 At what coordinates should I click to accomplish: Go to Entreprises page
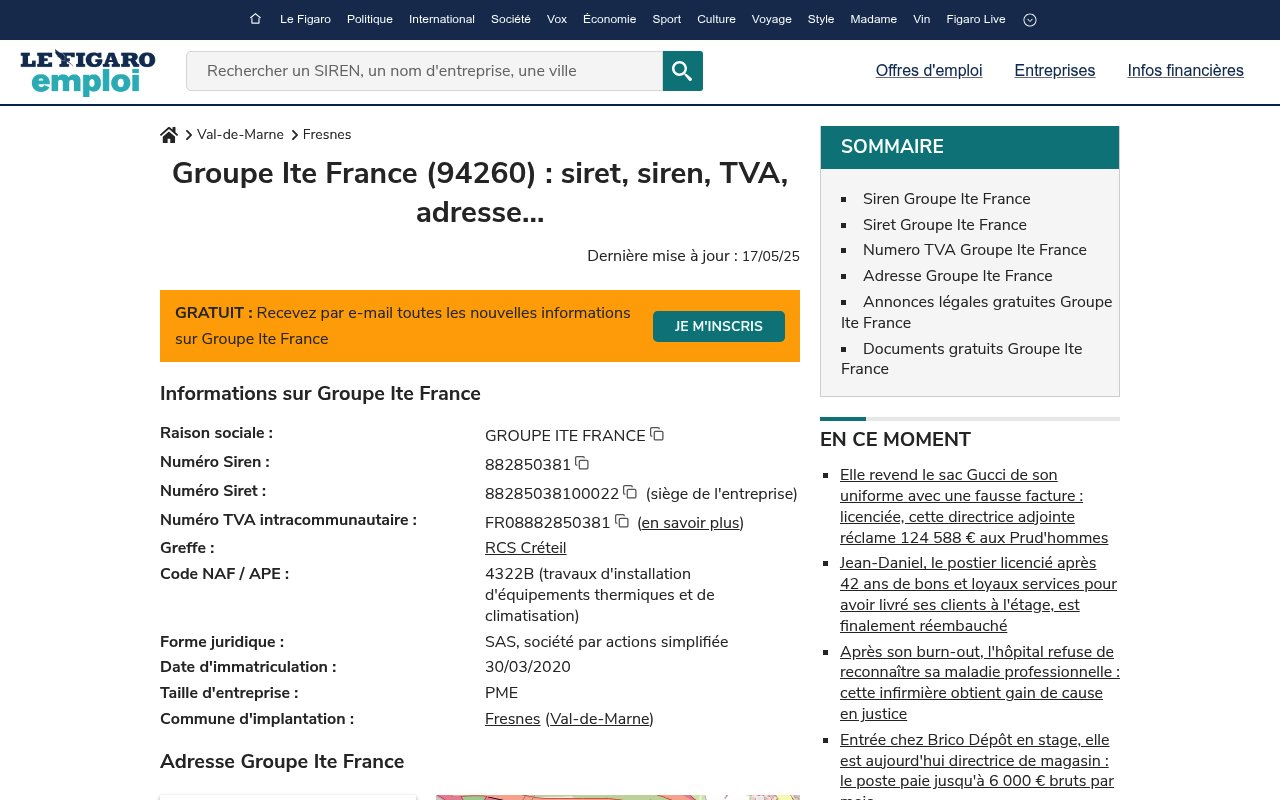1055,71
